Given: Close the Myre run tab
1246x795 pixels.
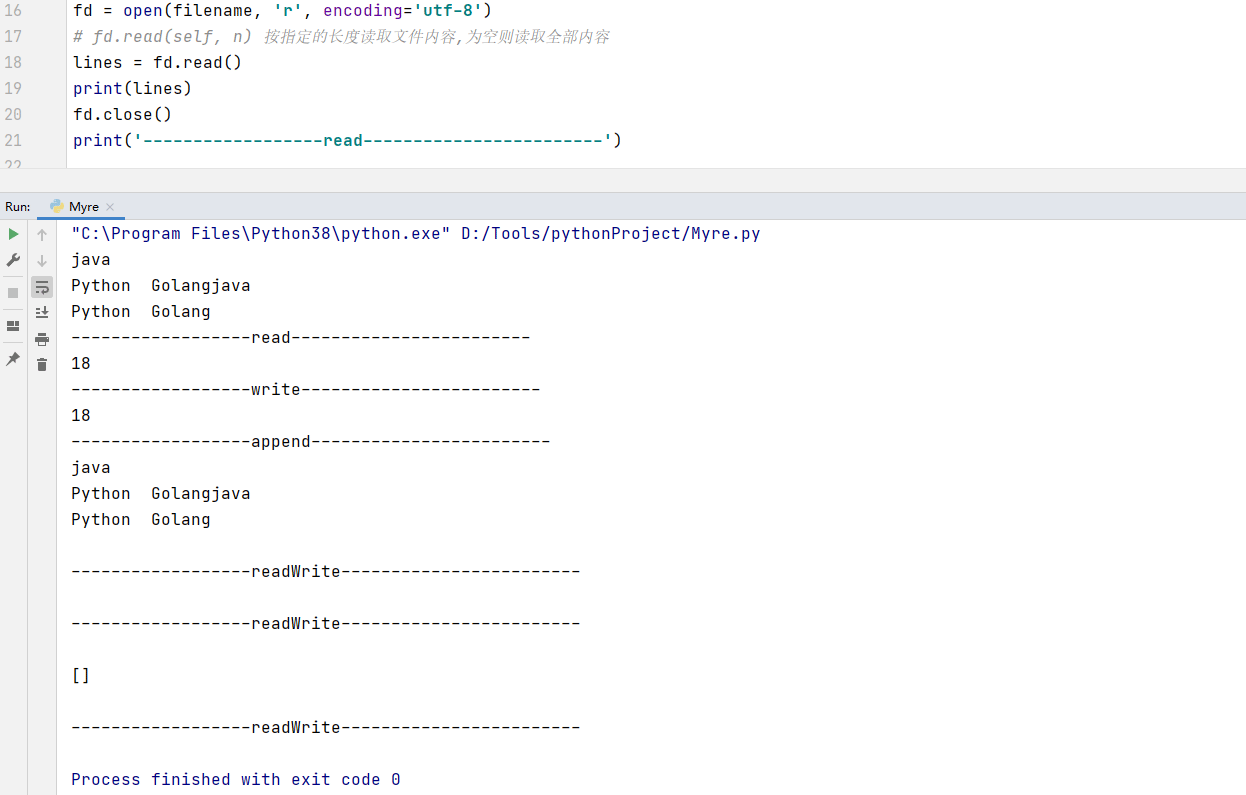Looking at the screenshot, I should [x=110, y=207].
